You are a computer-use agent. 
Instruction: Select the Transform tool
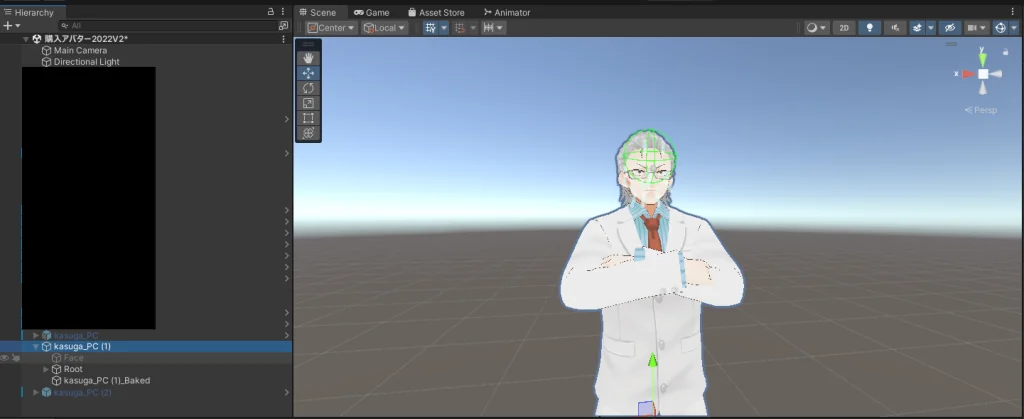tap(308, 133)
